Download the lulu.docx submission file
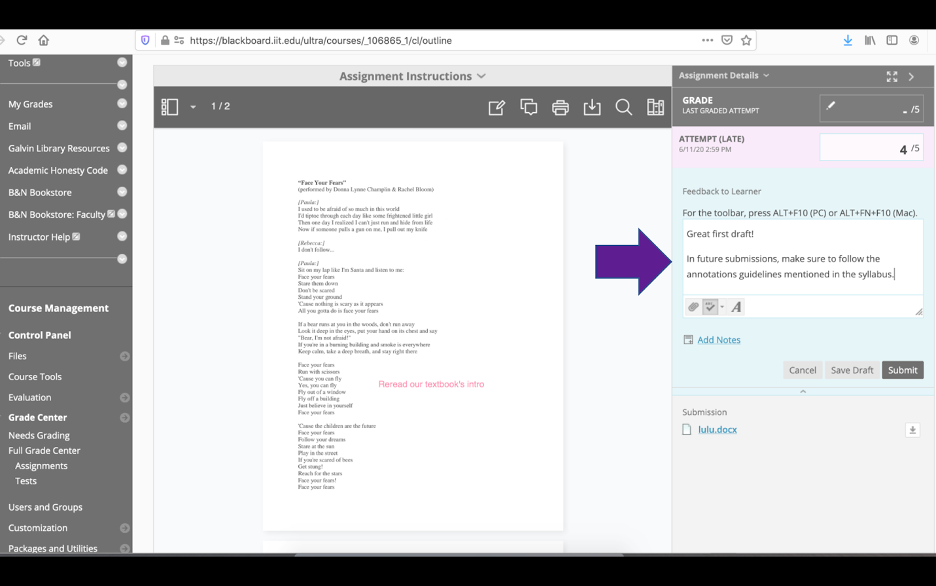This screenshot has height=586, width=936. point(913,430)
